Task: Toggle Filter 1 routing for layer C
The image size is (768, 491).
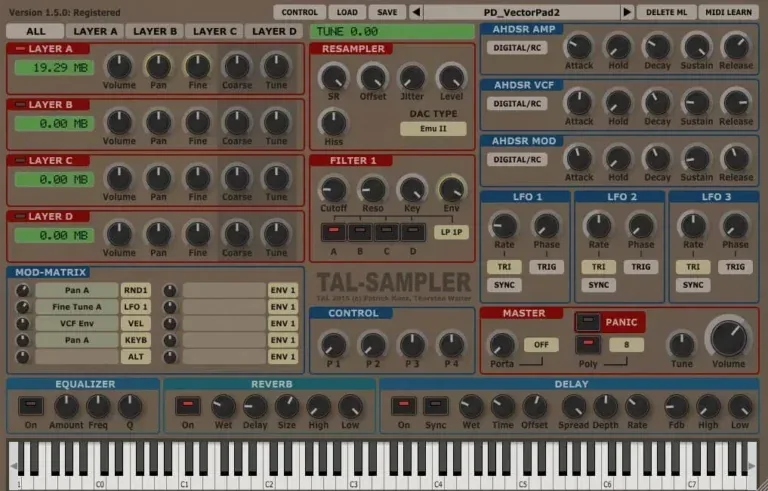Action: [386, 232]
